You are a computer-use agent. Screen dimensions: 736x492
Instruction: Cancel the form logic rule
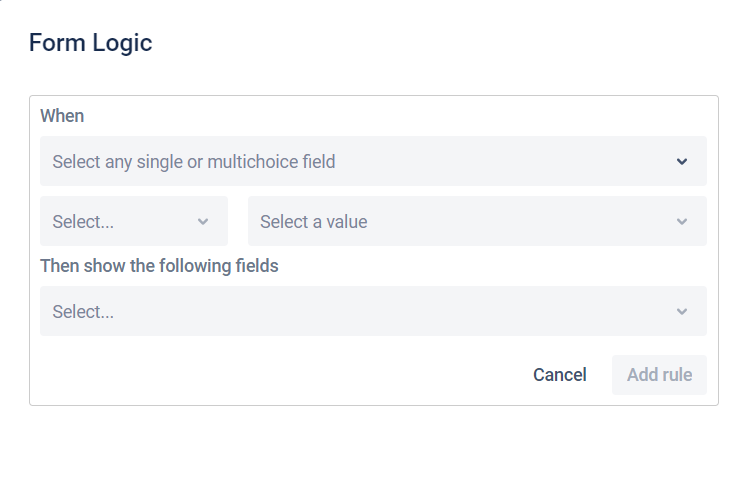pyautogui.click(x=560, y=375)
